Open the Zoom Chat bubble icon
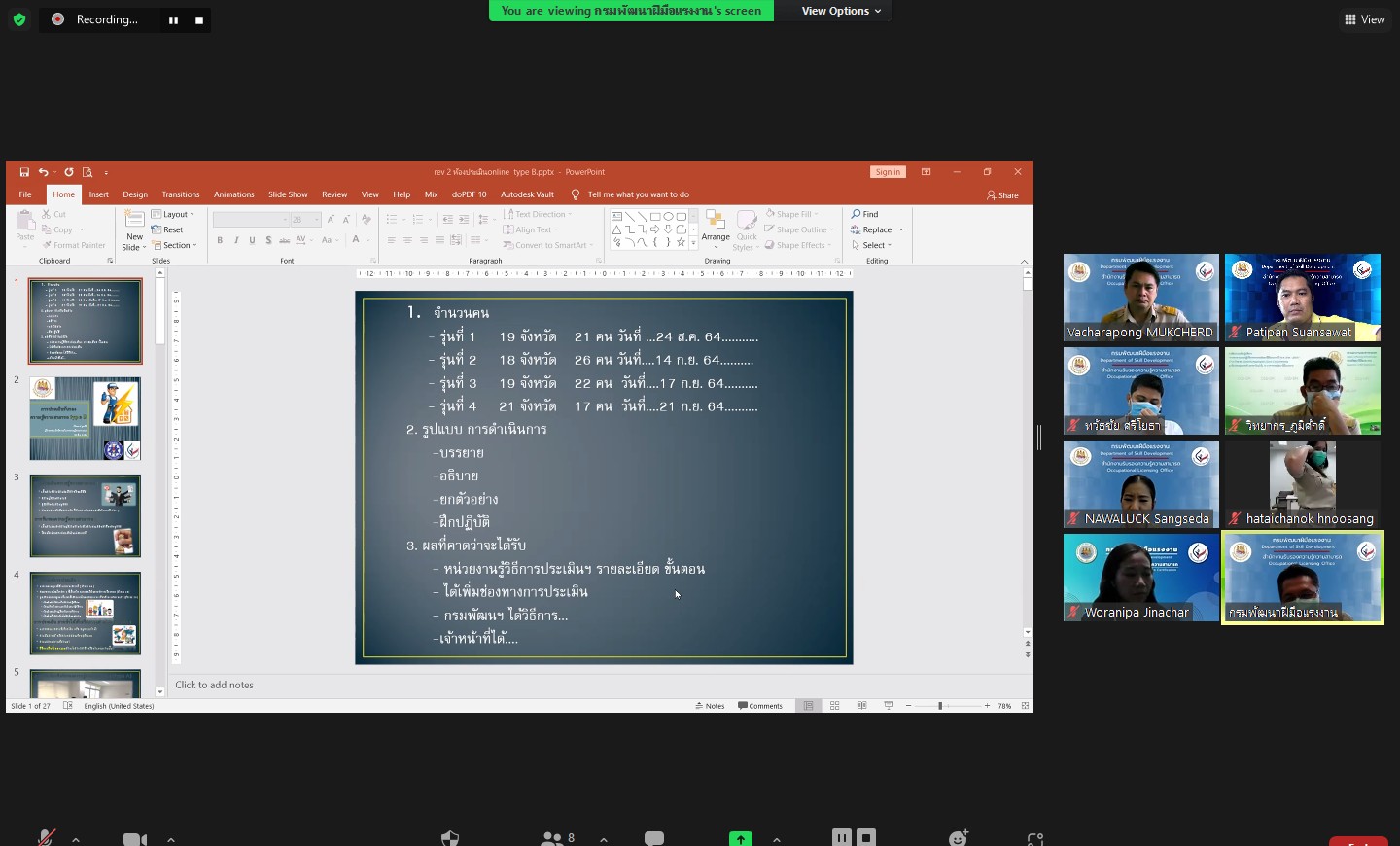This screenshot has width=1400, height=846. pos(654,838)
